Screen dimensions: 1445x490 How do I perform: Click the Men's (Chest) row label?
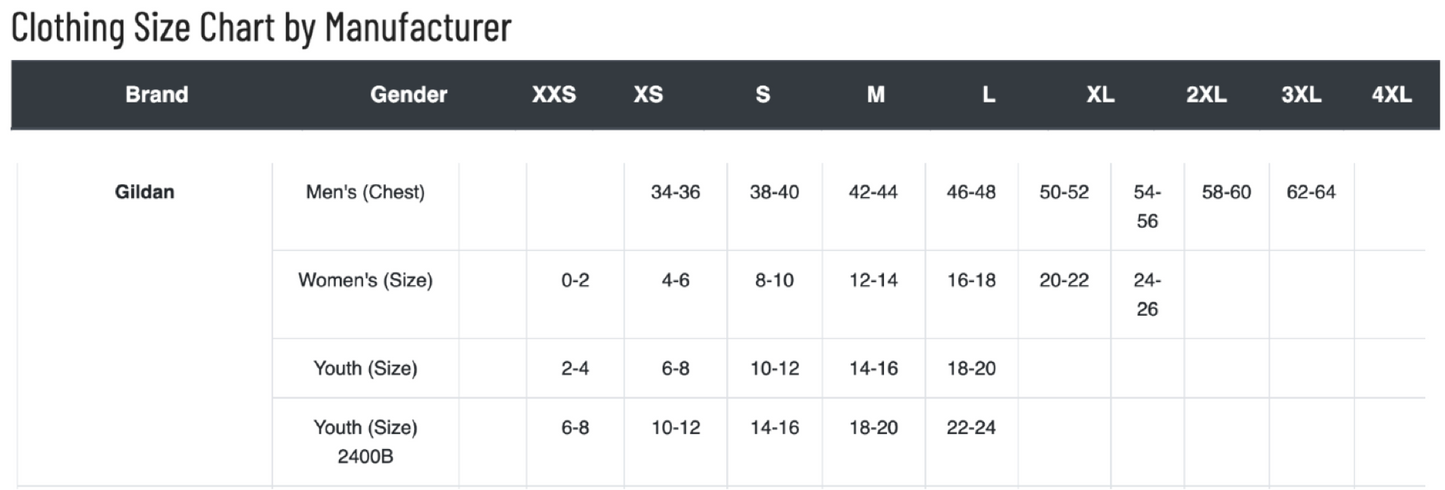(365, 192)
